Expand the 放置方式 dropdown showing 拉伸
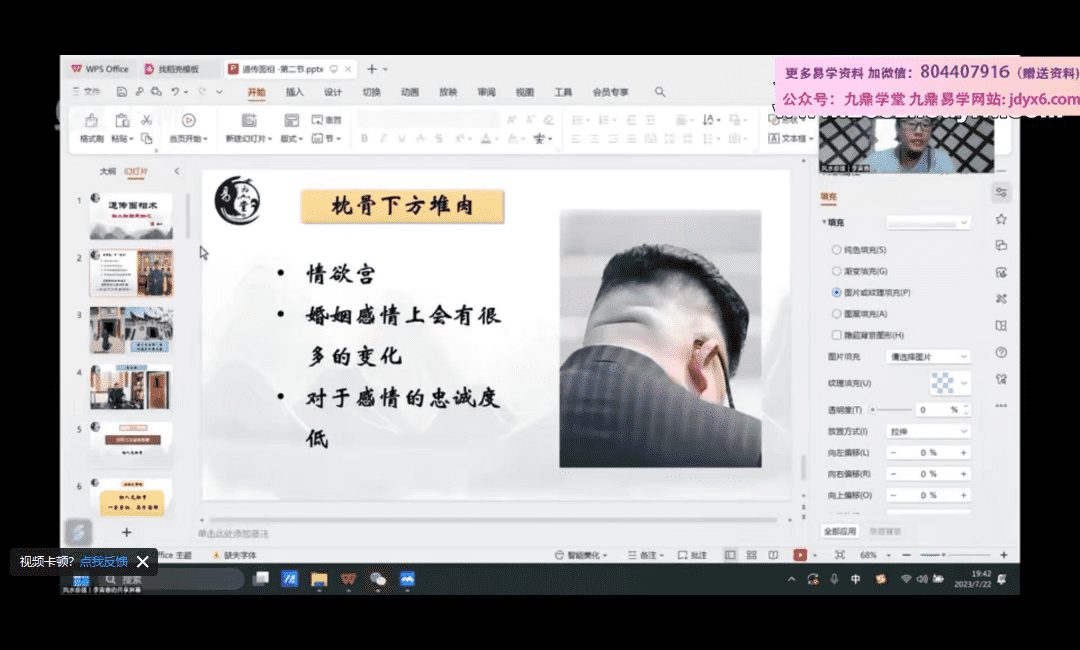Image resolution: width=1080 pixels, height=650 pixels. [929, 431]
